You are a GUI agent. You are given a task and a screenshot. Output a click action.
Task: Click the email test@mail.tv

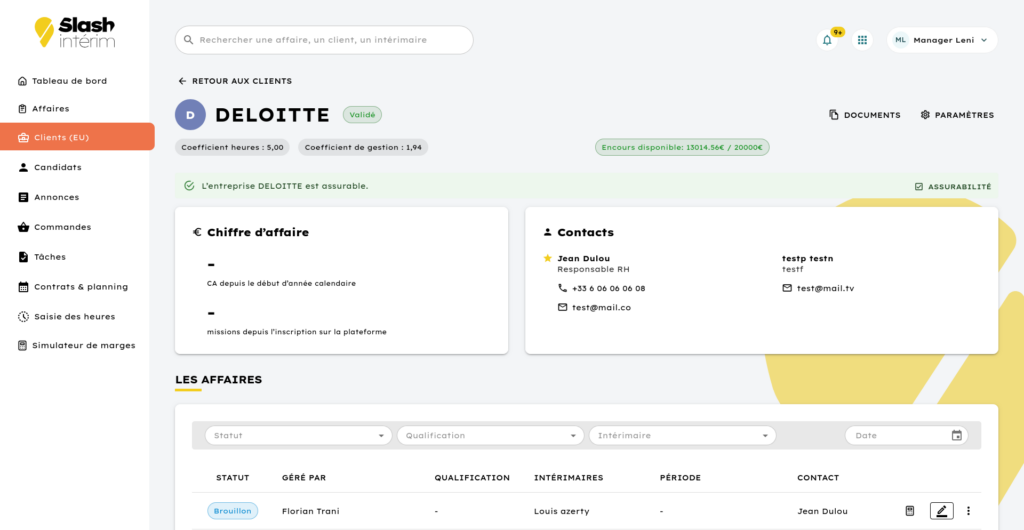coord(825,288)
